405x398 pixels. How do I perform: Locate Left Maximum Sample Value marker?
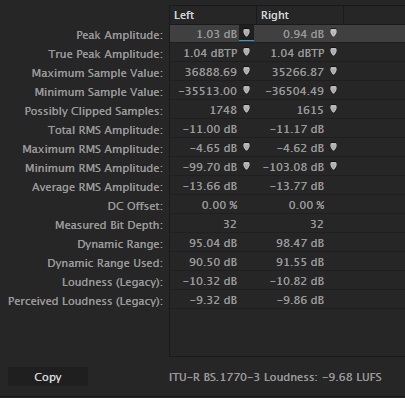(x=246, y=71)
